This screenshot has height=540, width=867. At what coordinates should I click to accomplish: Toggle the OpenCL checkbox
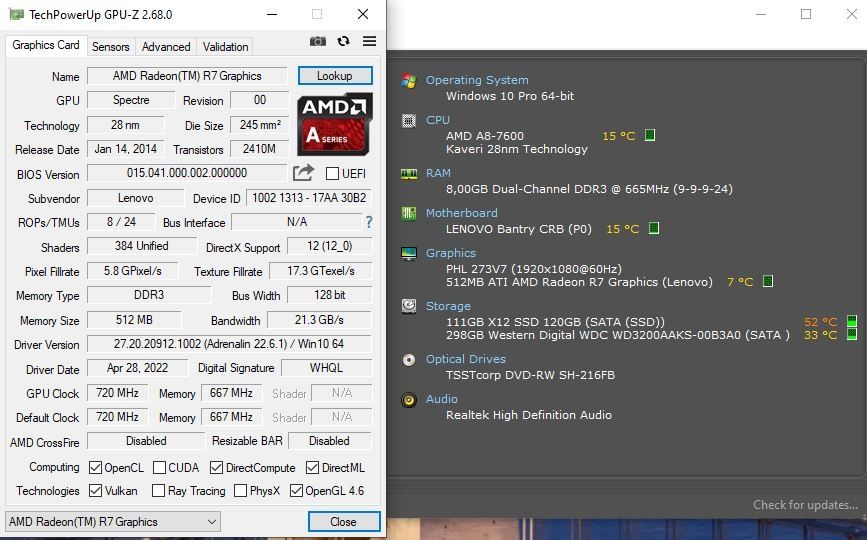tap(95, 468)
